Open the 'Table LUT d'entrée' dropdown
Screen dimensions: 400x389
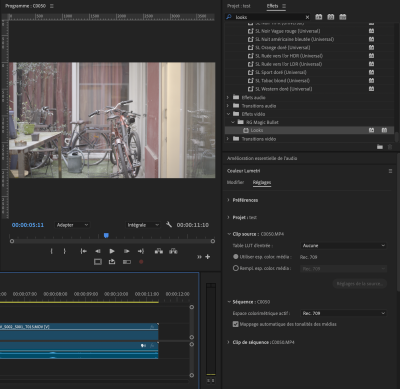click(344, 245)
